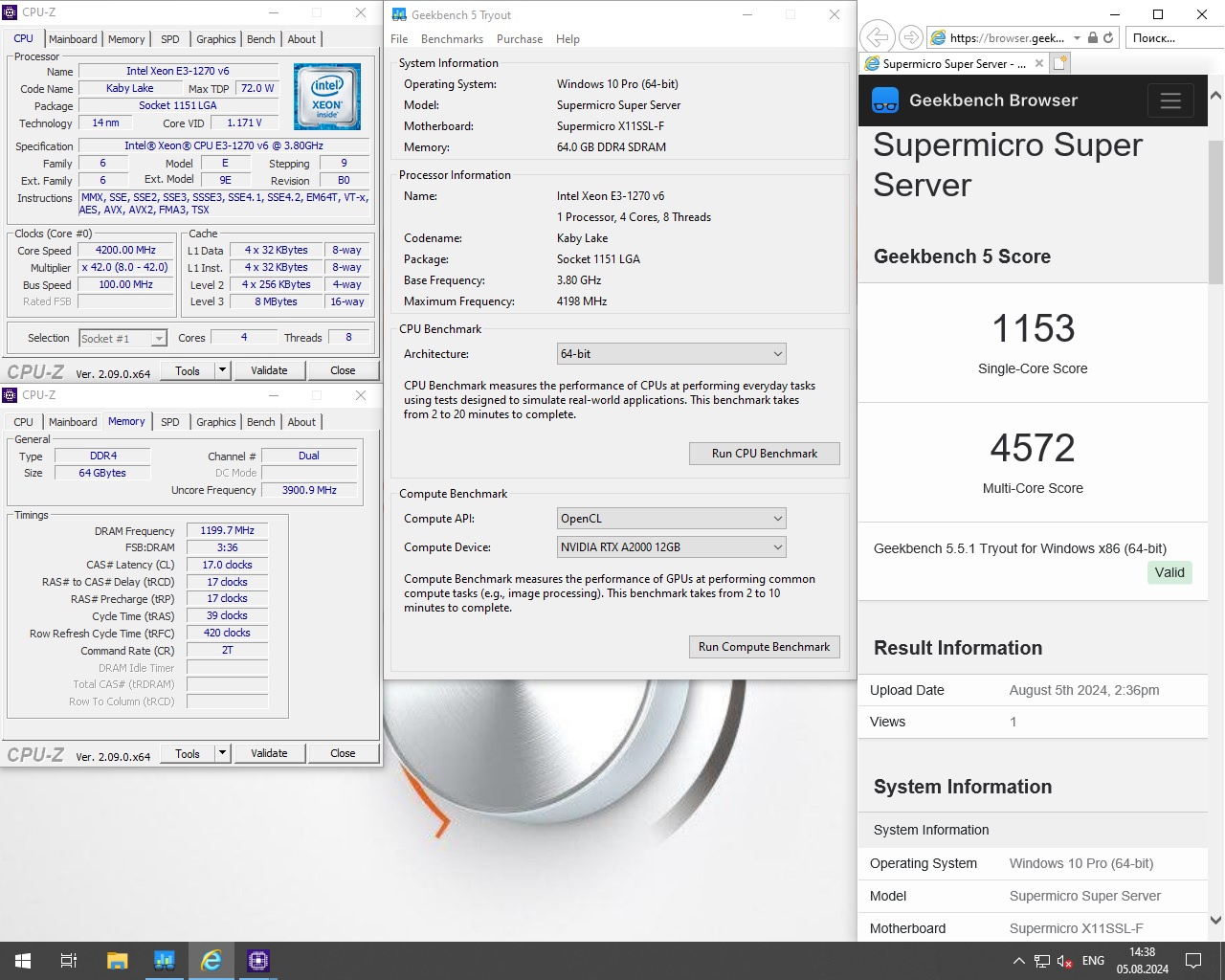Click Close in top CPU-Z window
The image size is (1225, 980).
click(x=343, y=370)
